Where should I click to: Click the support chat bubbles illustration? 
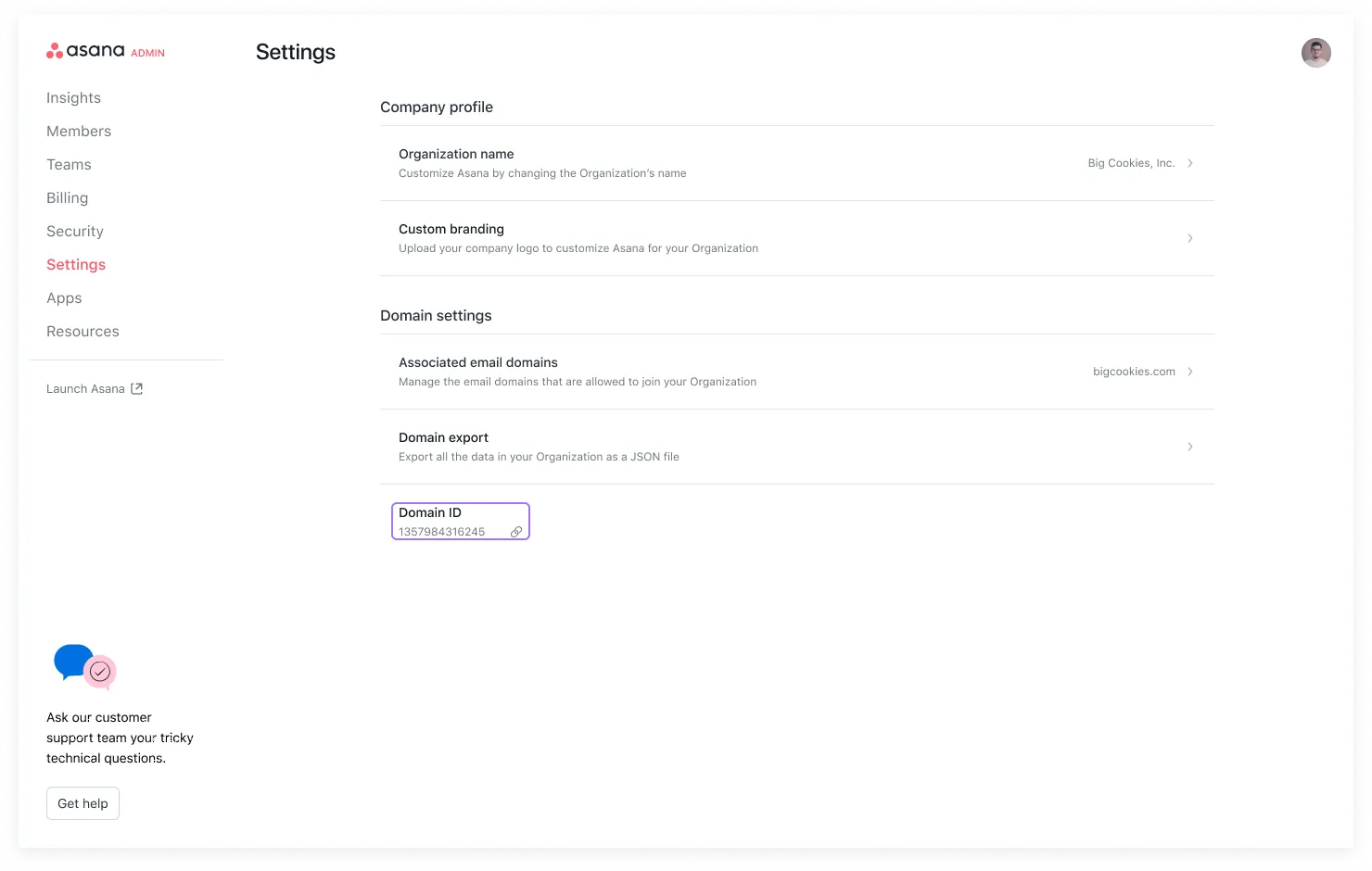click(x=84, y=666)
